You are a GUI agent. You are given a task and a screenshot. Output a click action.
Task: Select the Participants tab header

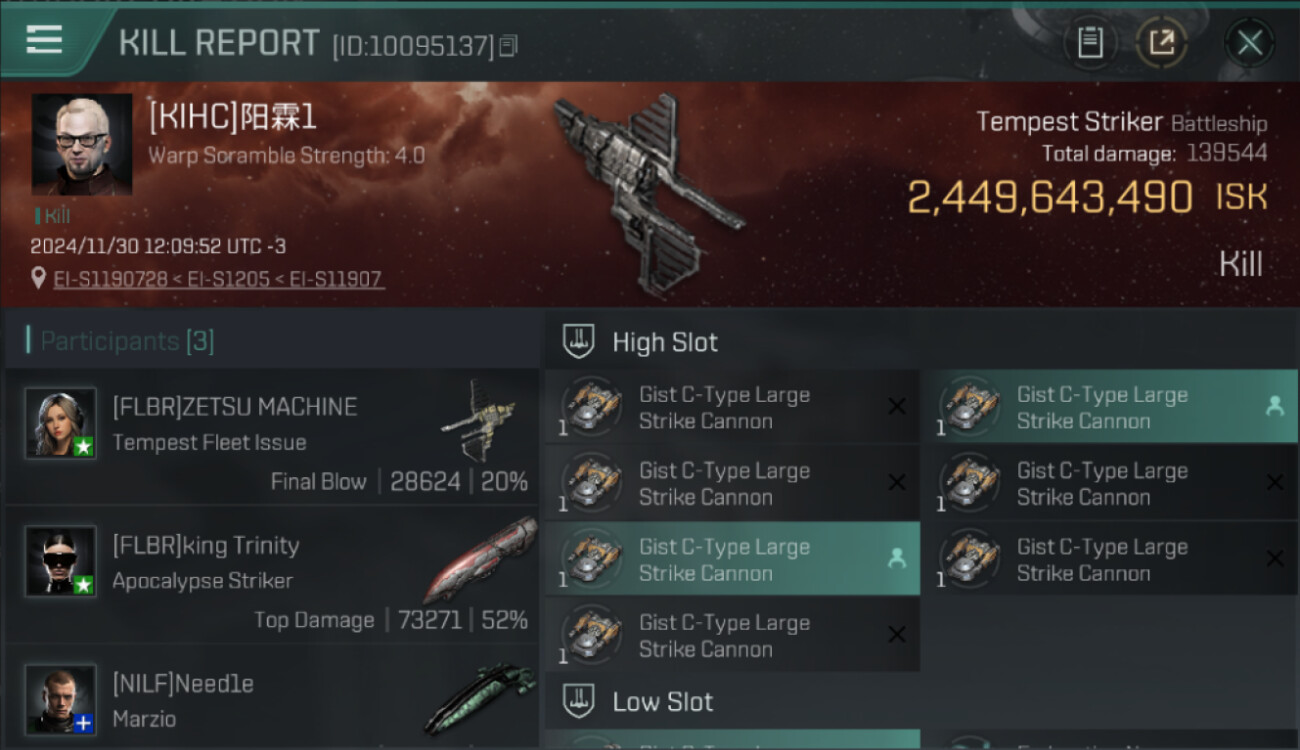coord(127,341)
